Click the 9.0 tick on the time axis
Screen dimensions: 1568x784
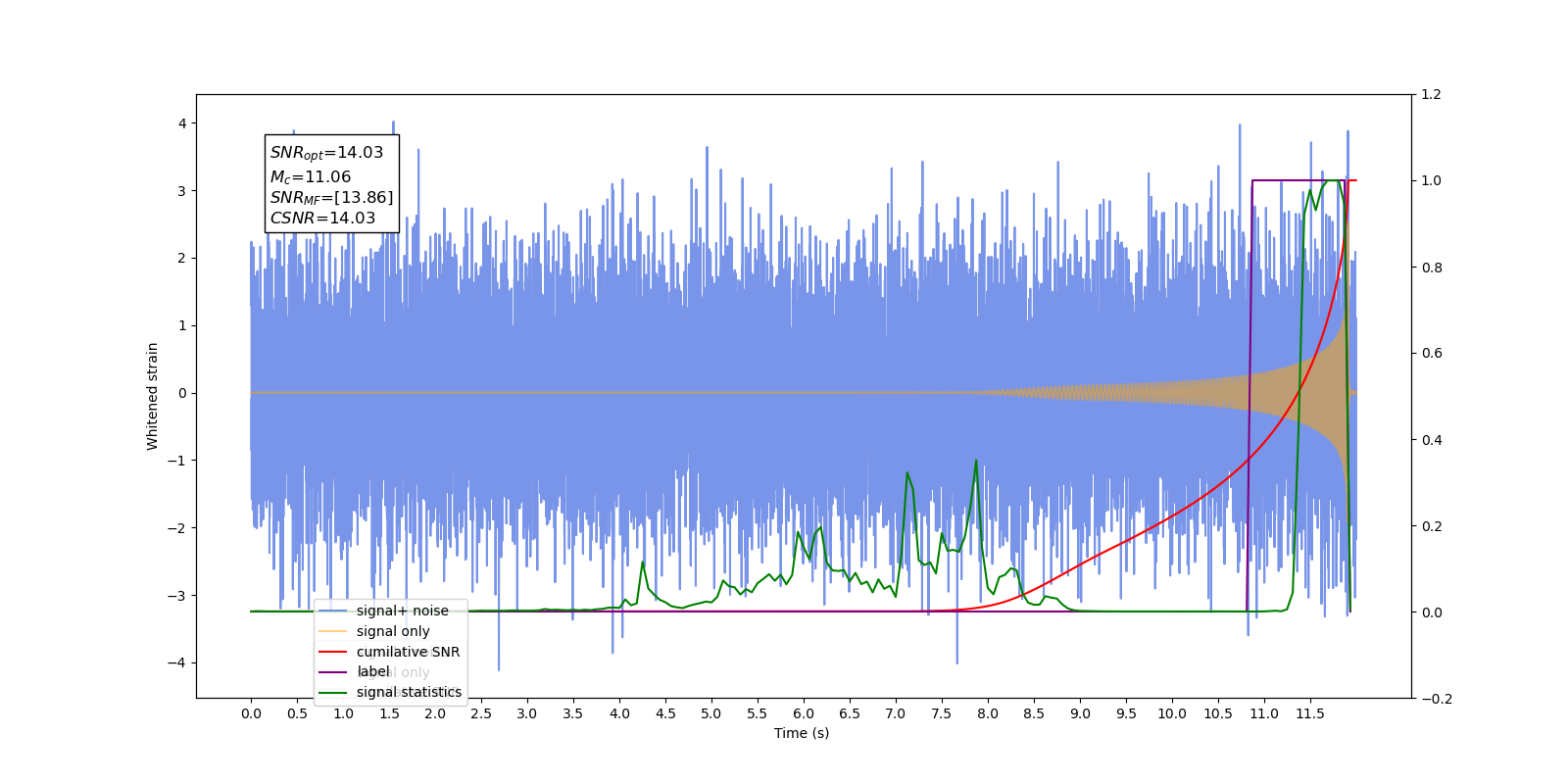coord(1080,713)
